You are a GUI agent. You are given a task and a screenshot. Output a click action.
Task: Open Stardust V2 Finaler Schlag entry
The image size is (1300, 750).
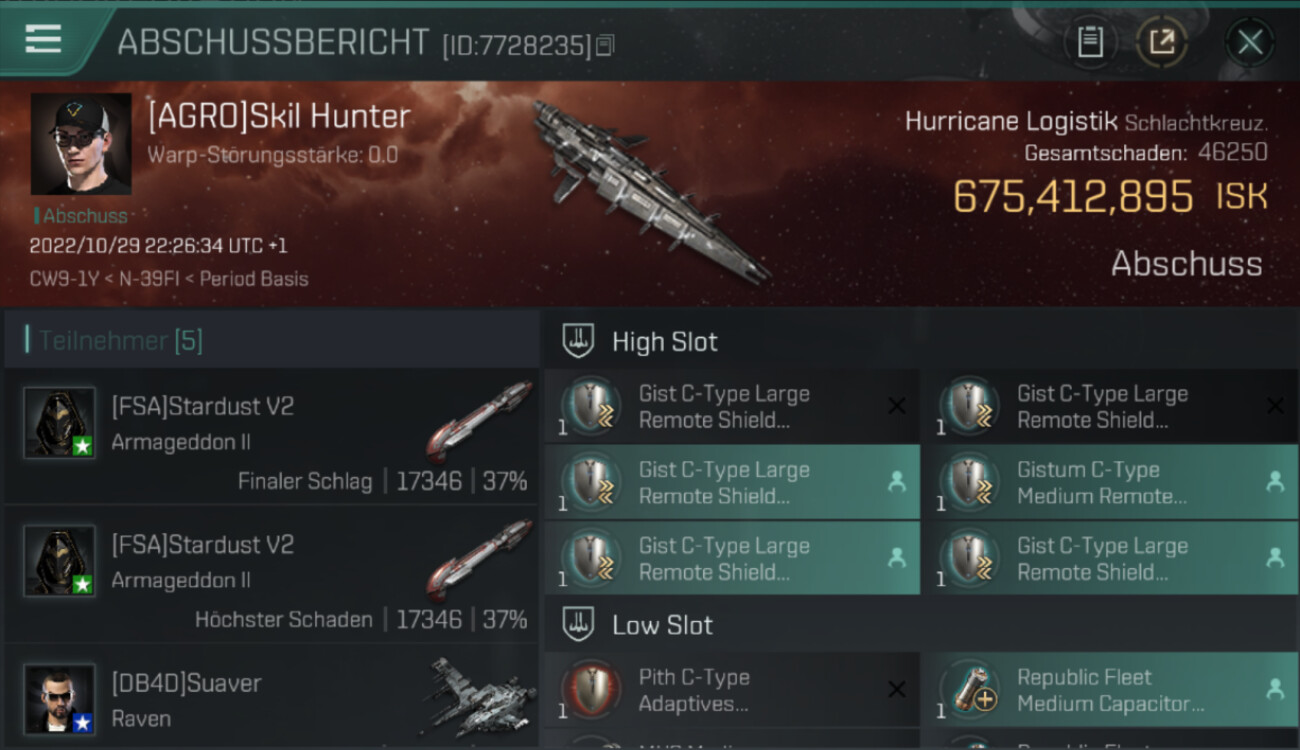(272, 436)
